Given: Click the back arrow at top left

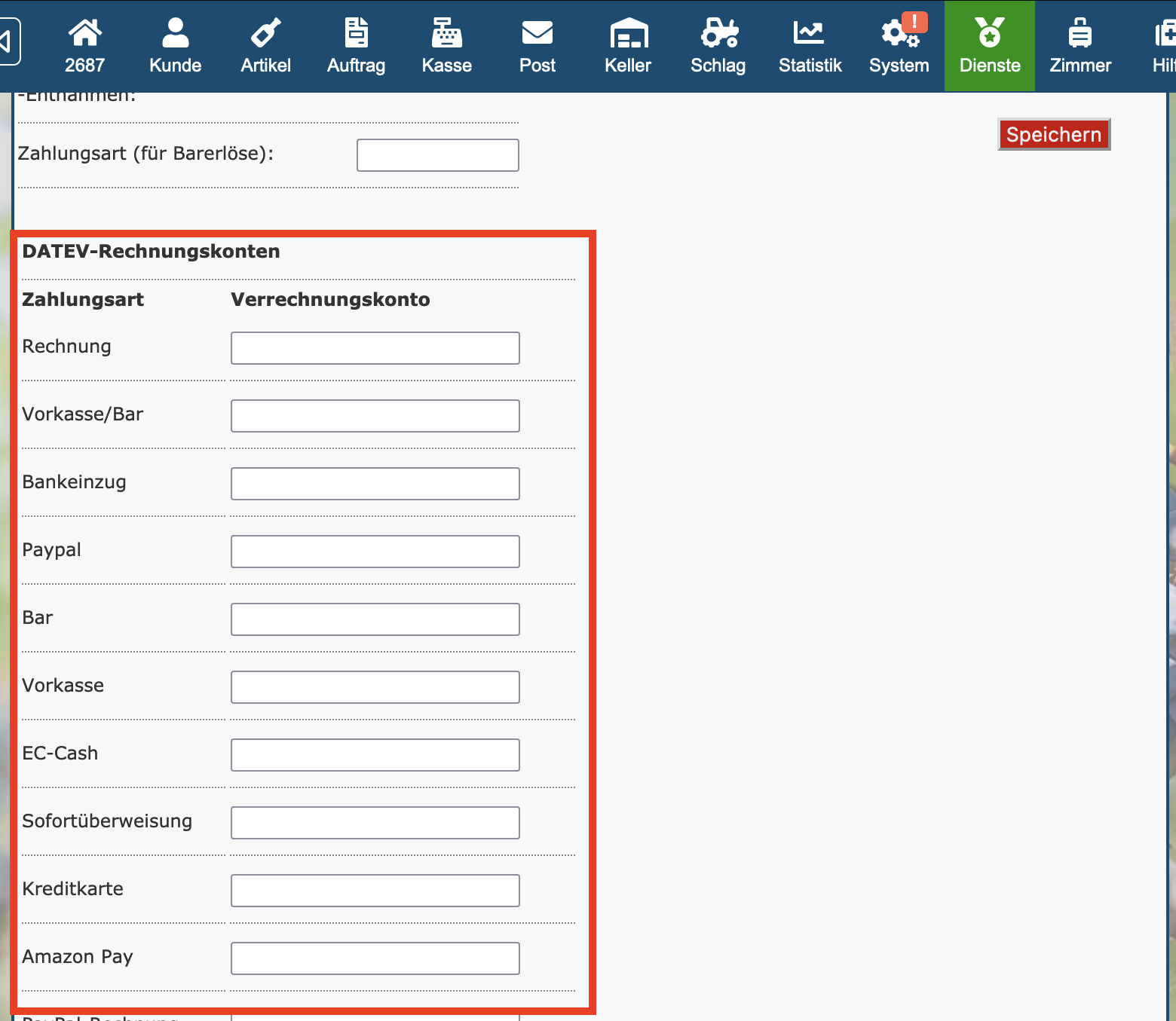Looking at the screenshot, I should point(8,41).
